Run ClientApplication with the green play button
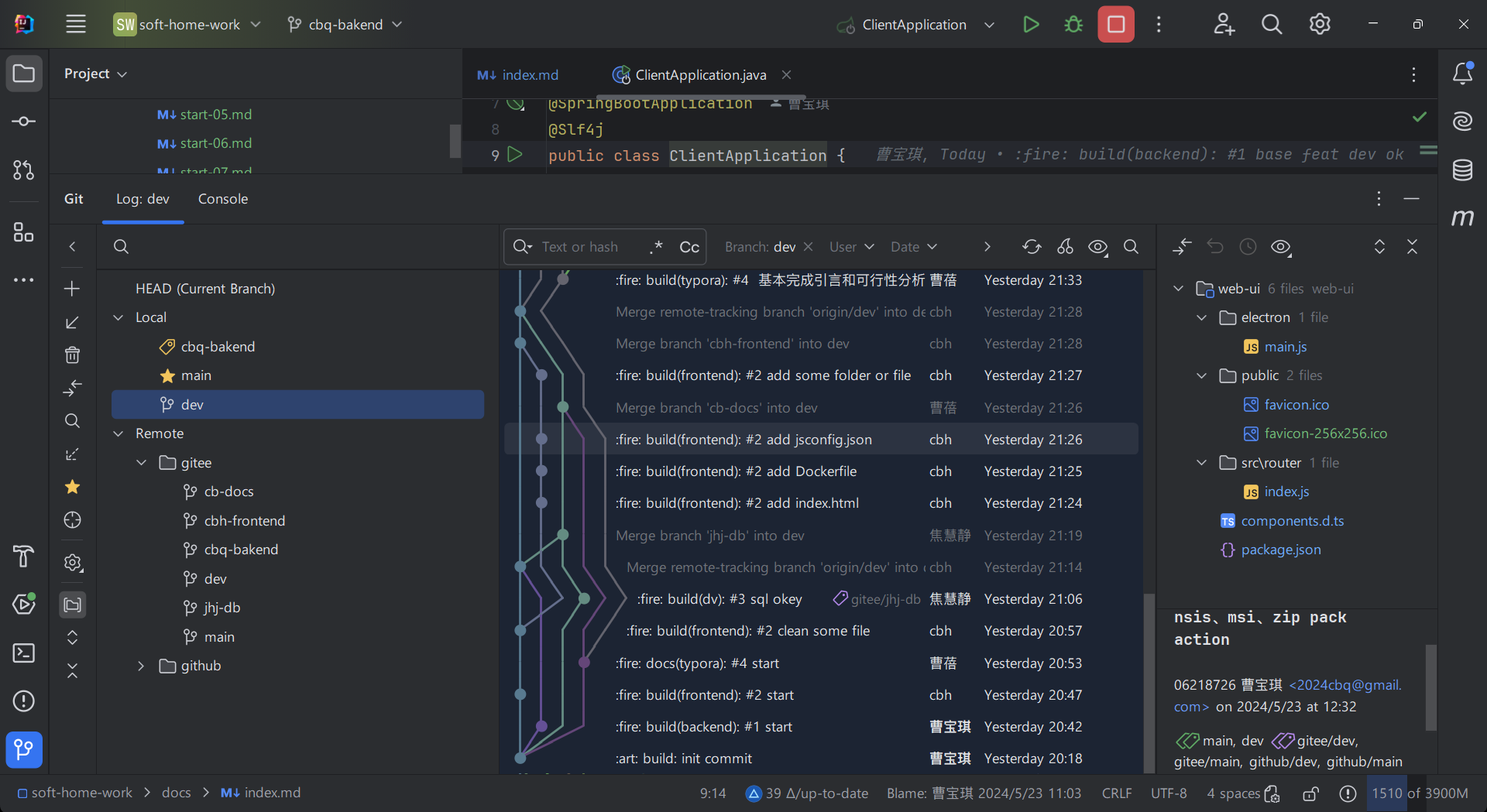Image resolution: width=1487 pixels, height=812 pixels. (x=1031, y=24)
